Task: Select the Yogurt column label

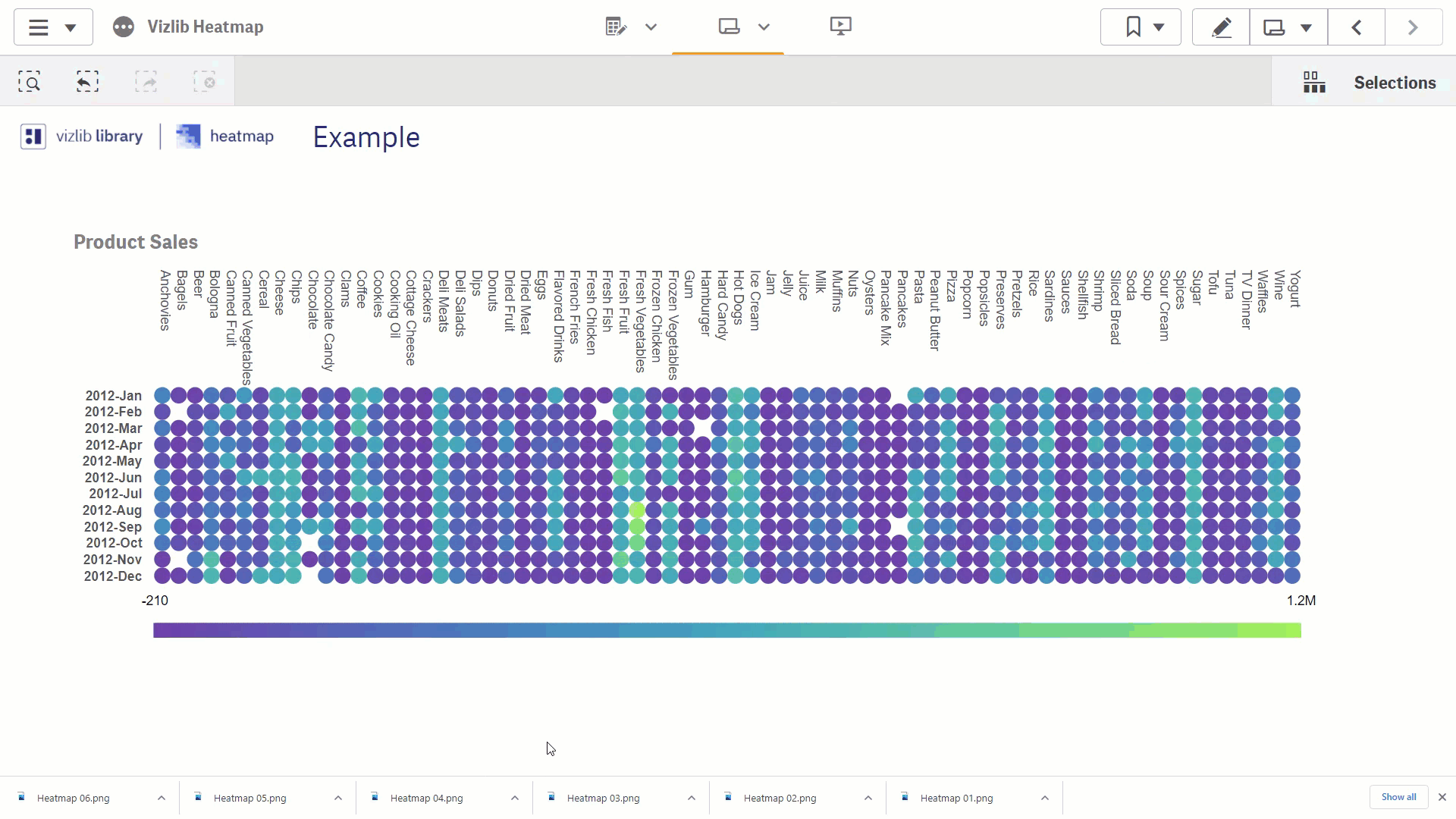Action: [x=1295, y=289]
